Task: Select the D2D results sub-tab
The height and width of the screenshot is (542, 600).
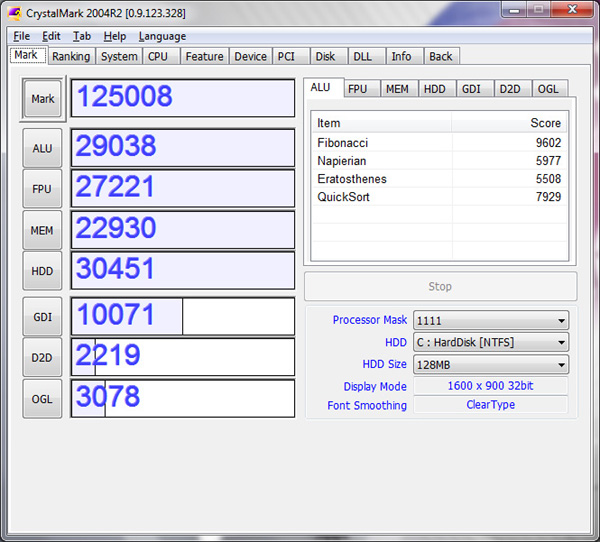Action: [x=513, y=89]
